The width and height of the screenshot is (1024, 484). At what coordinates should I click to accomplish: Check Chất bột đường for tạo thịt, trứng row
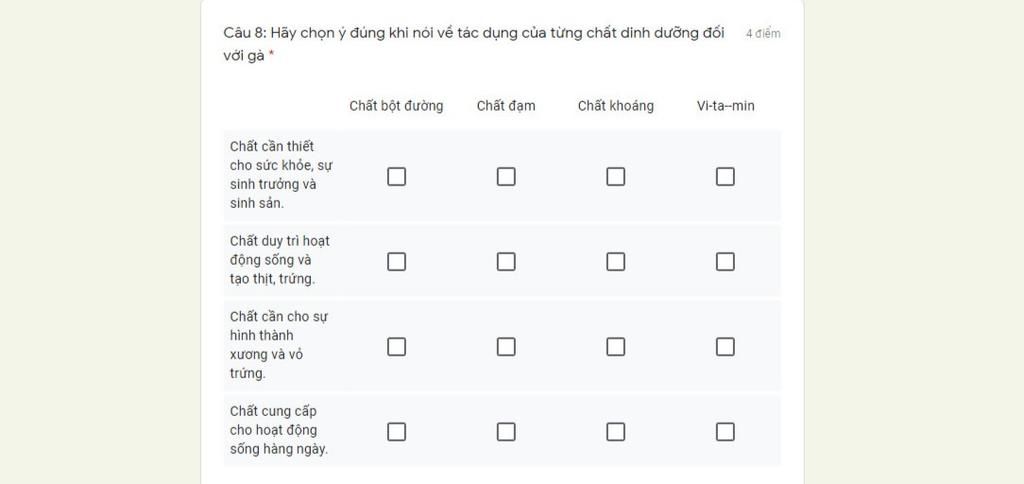click(x=396, y=261)
